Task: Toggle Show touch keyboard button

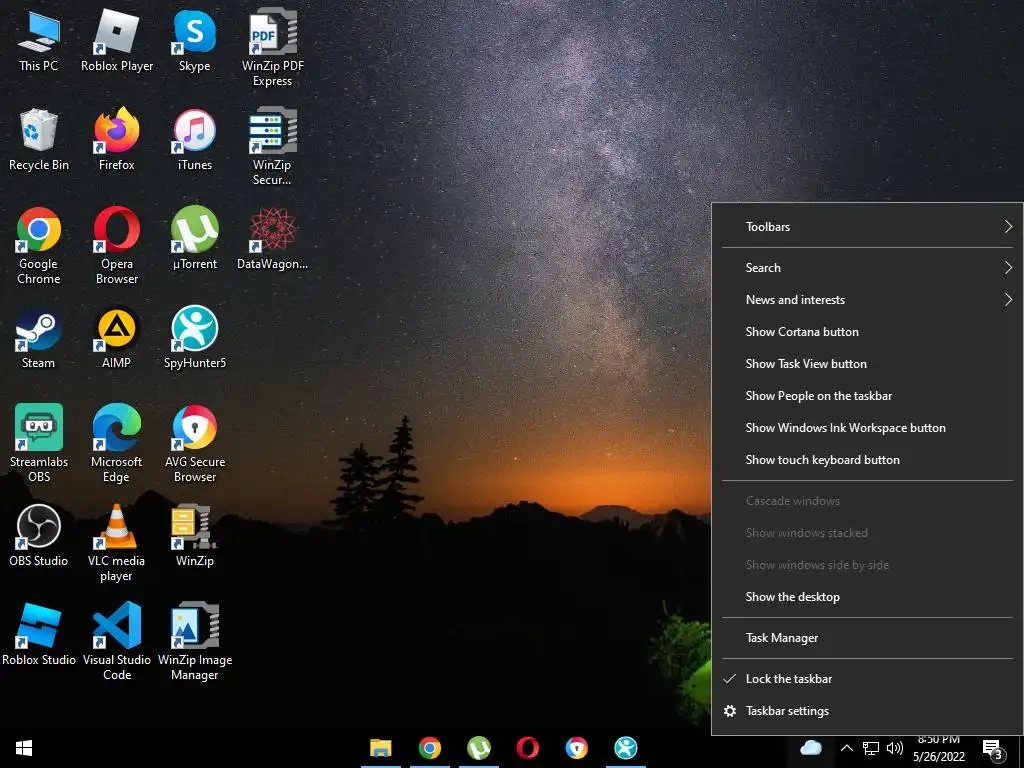Action: [867, 460]
